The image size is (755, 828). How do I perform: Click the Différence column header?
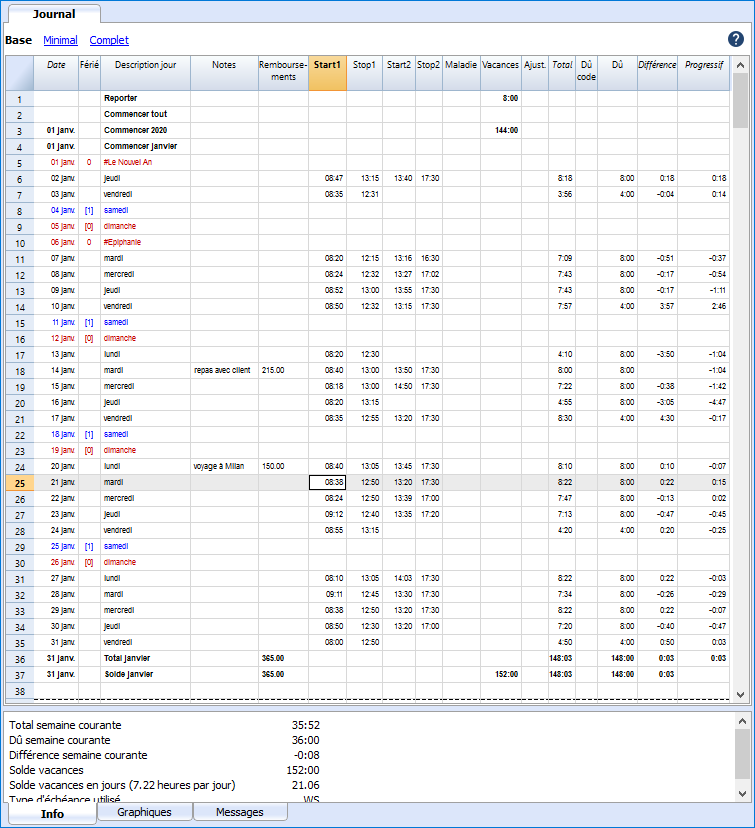(657, 73)
